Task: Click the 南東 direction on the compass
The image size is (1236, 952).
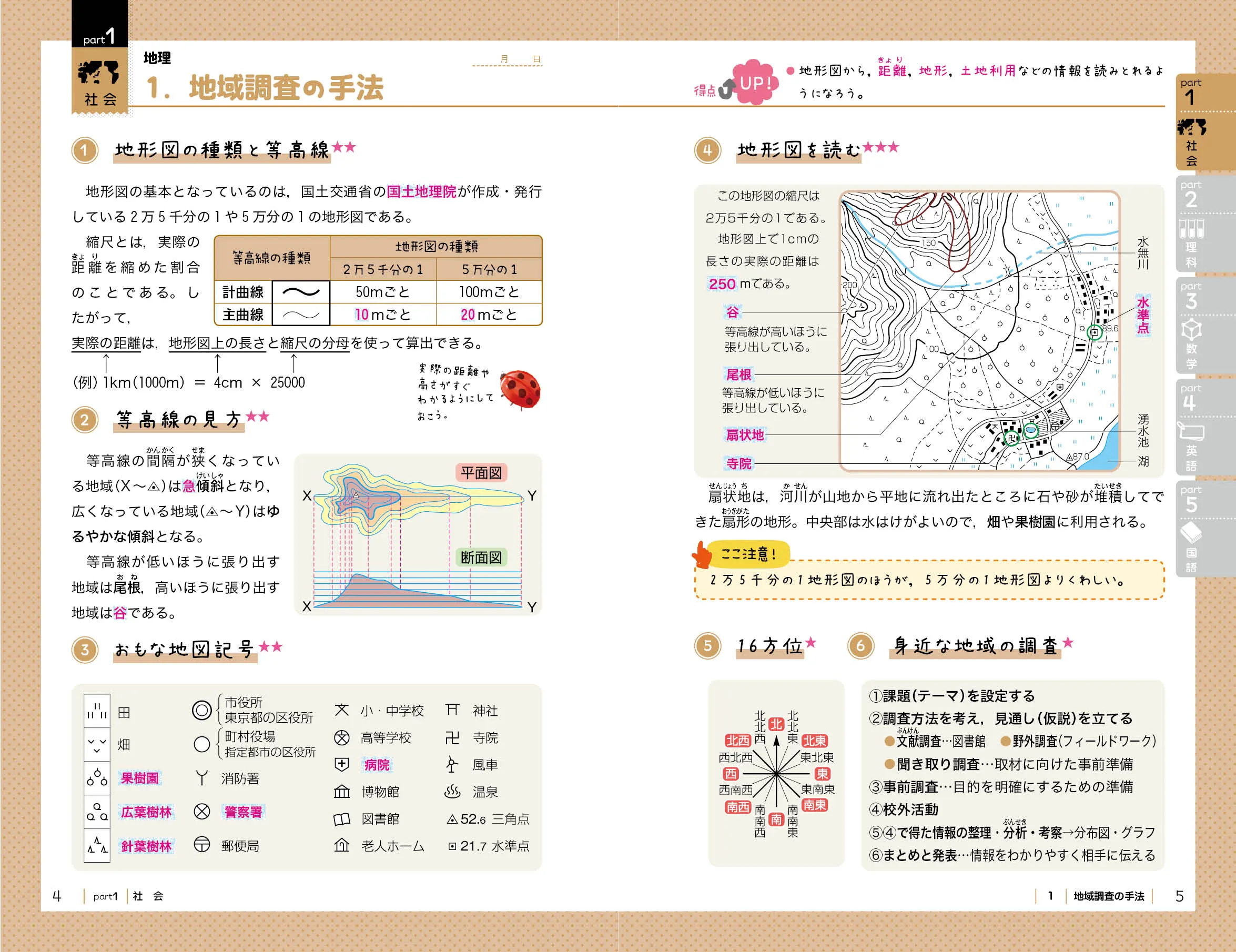Action: [814, 804]
